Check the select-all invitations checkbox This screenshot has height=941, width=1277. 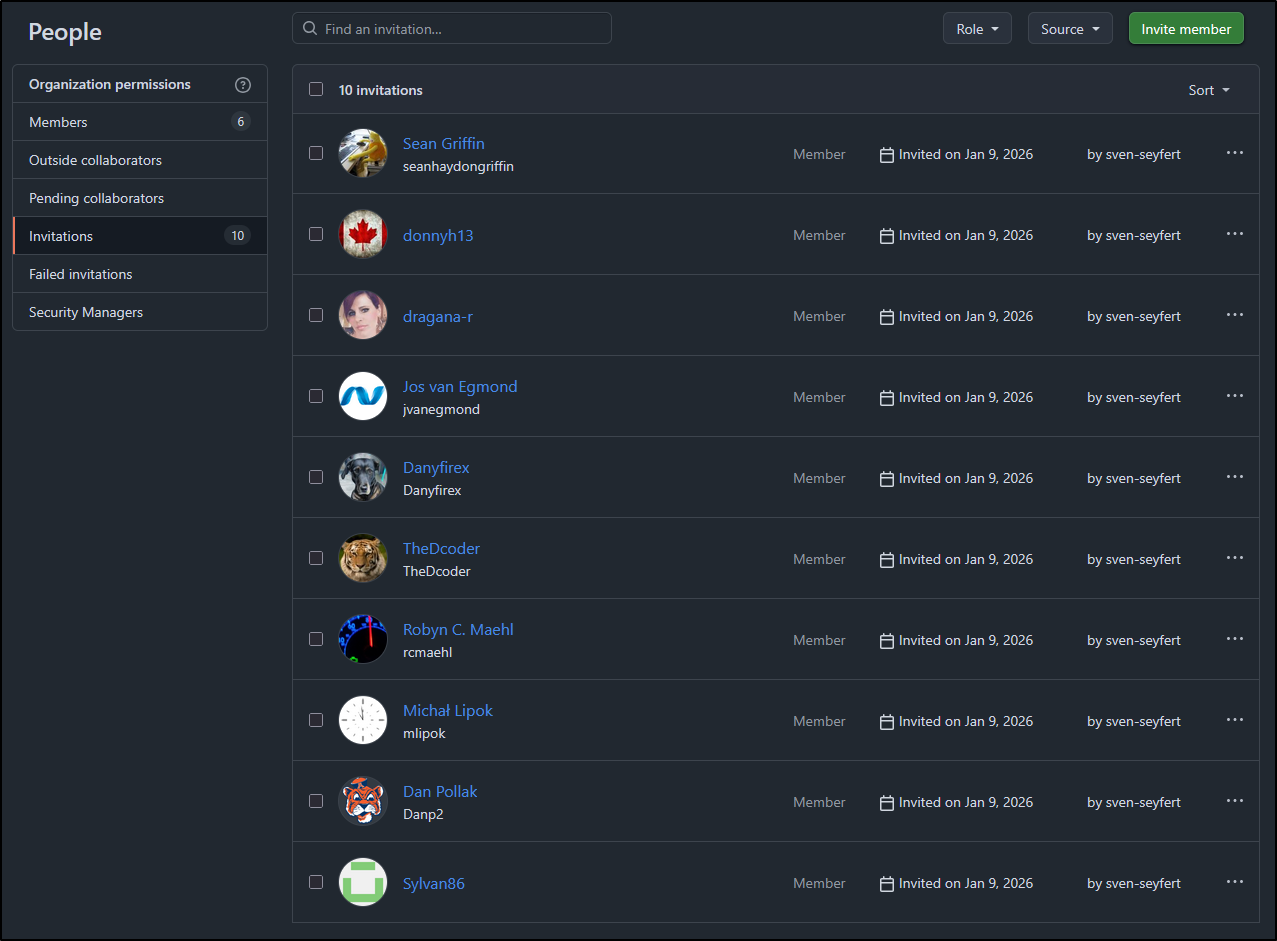(315, 89)
